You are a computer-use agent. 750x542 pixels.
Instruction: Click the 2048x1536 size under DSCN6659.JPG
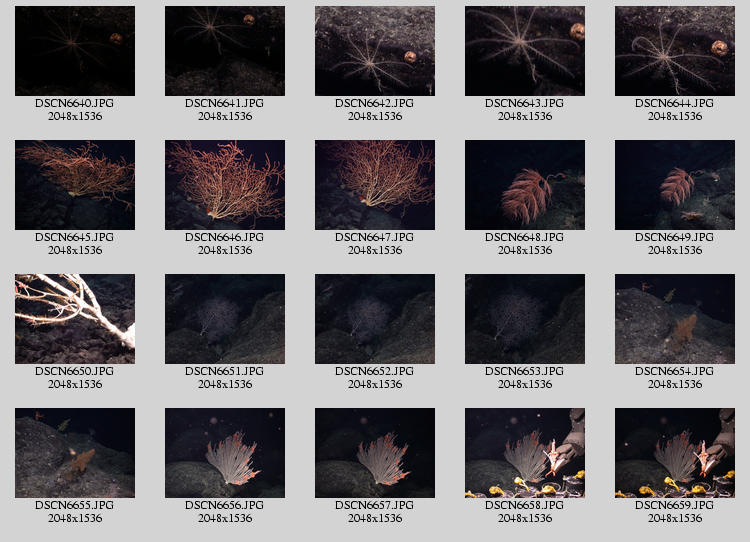pyautogui.click(x=675, y=518)
